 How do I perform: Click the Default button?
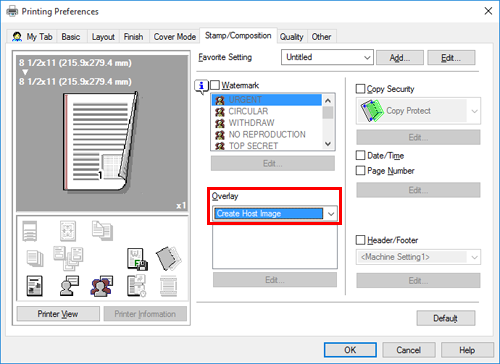(446, 318)
